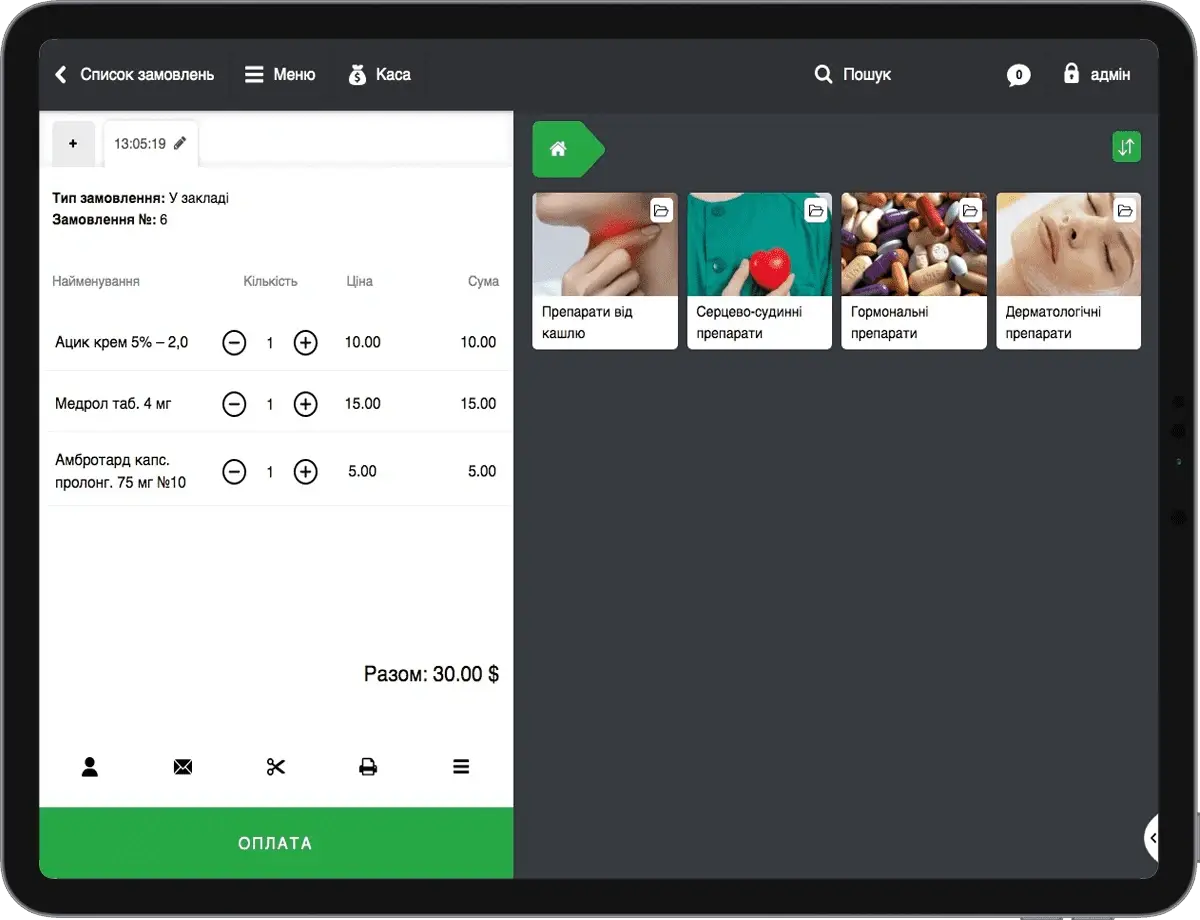Click the envelope email icon
The height and width of the screenshot is (920, 1200).
pyautogui.click(x=183, y=767)
